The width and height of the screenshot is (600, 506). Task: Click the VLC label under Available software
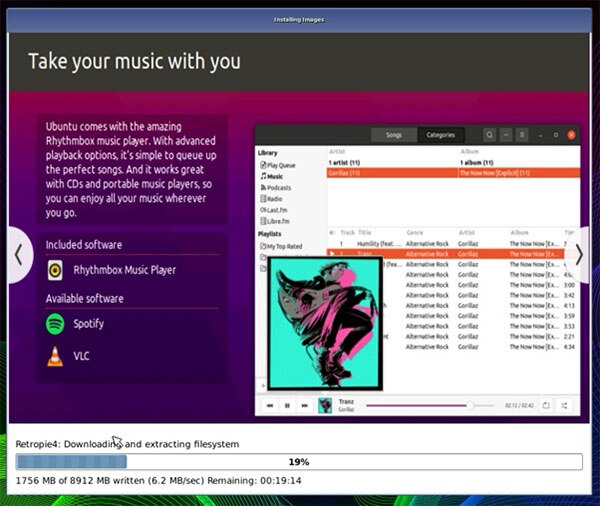pos(81,356)
